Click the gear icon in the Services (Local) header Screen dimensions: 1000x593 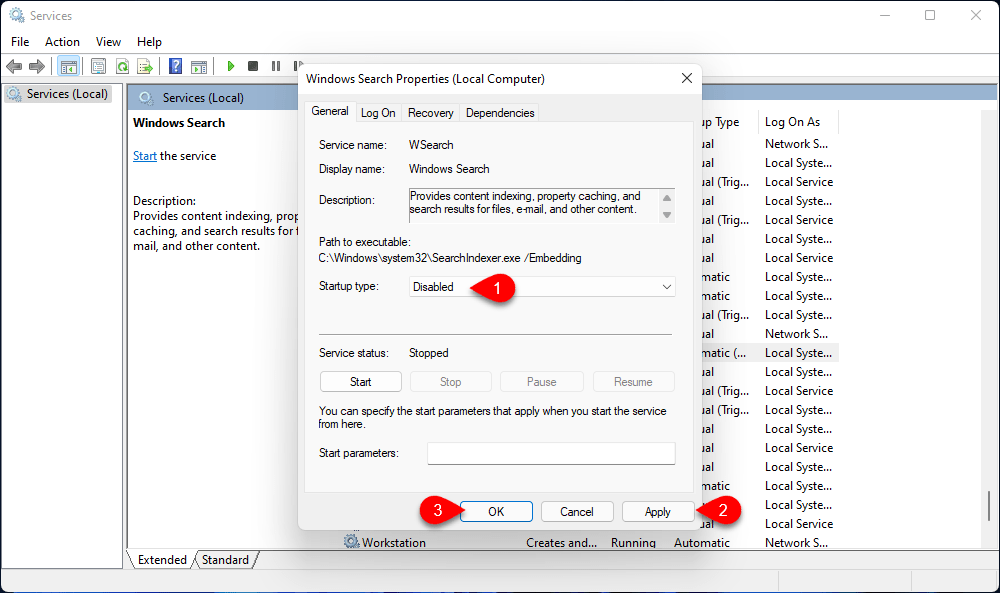(x=146, y=98)
